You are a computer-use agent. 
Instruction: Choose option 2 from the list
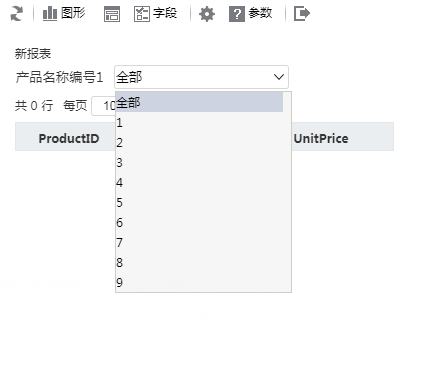point(199,142)
